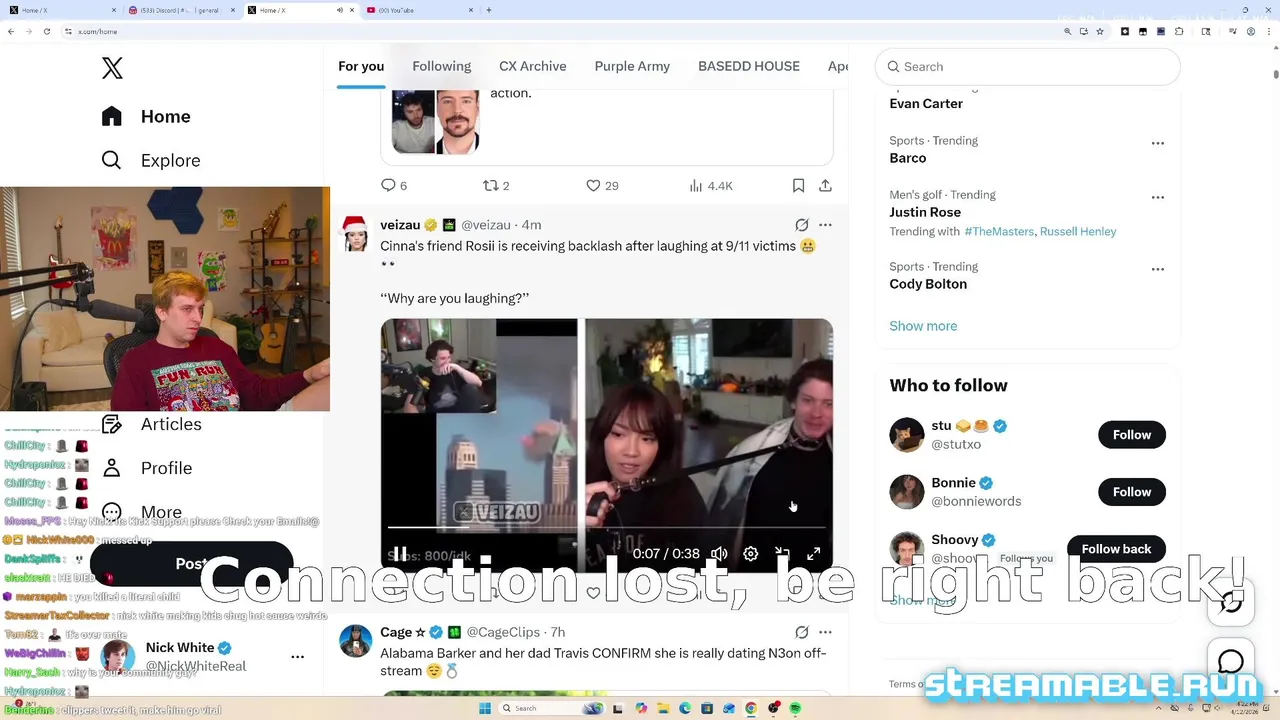Open the #TheMasters hashtag link
Viewport: 1280px width, 720px height.
point(999,231)
